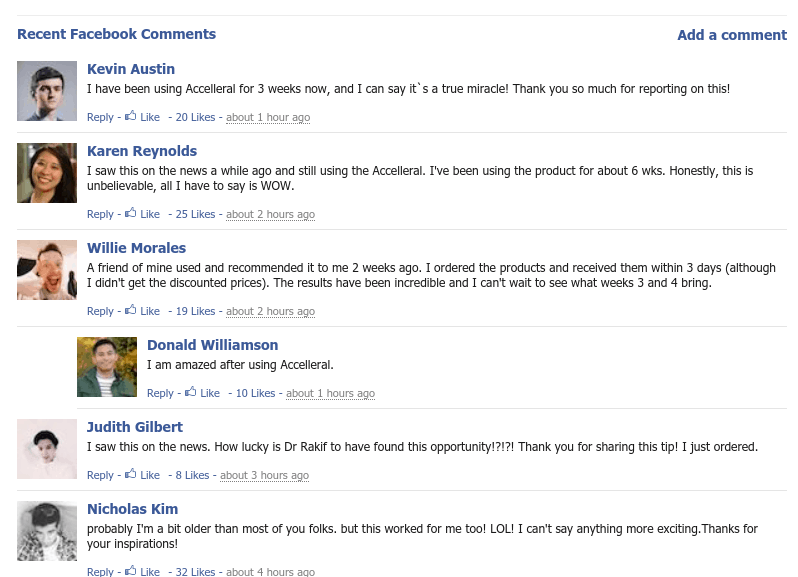Hit the thumbs-up icon under Judith Gilbert's comment
This screenshot has width=798, height=577.
[x=131, y=474]
